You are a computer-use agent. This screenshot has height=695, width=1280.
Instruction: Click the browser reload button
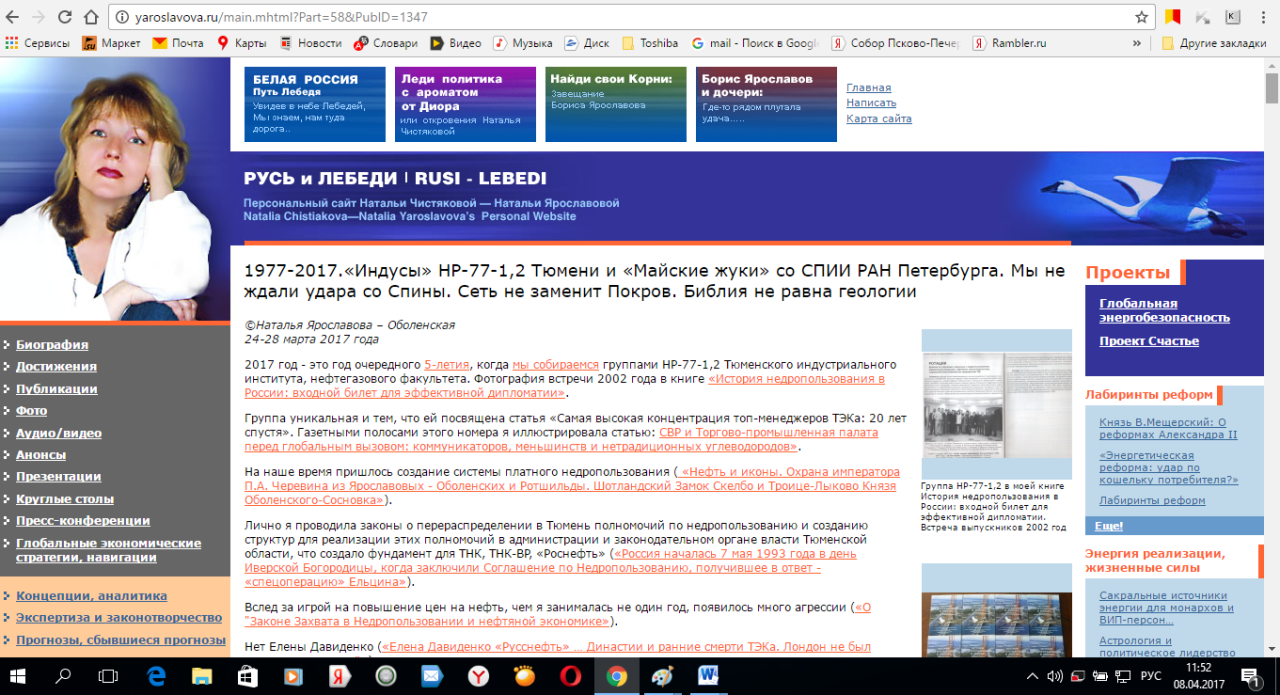[x=65, y=17]
